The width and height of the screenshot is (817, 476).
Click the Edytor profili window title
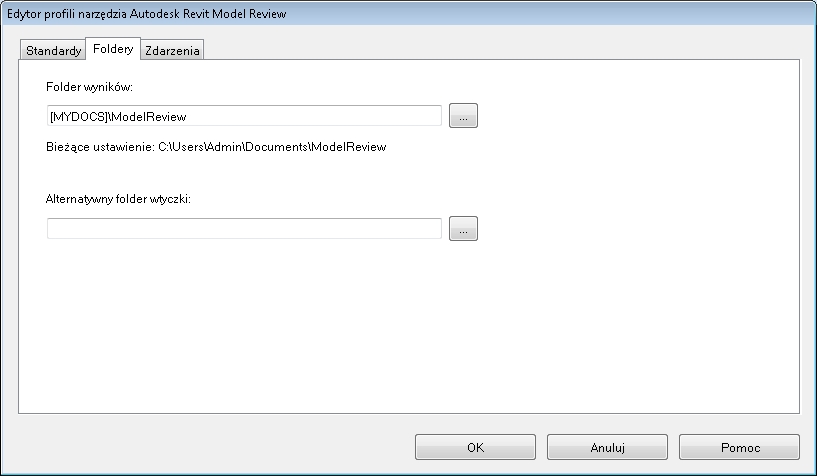[x=146, y=14]
